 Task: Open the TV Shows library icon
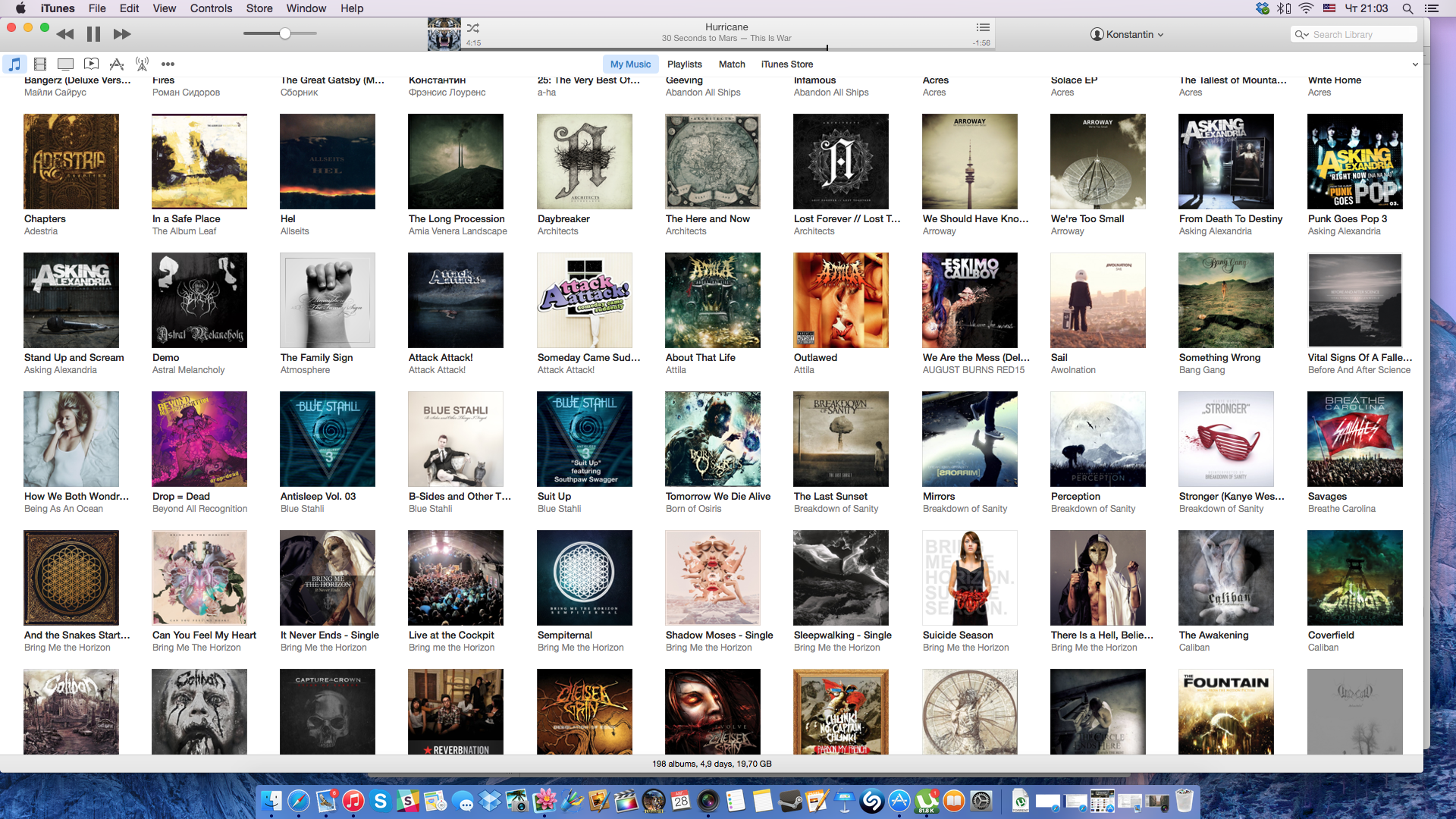coord(66,64)
